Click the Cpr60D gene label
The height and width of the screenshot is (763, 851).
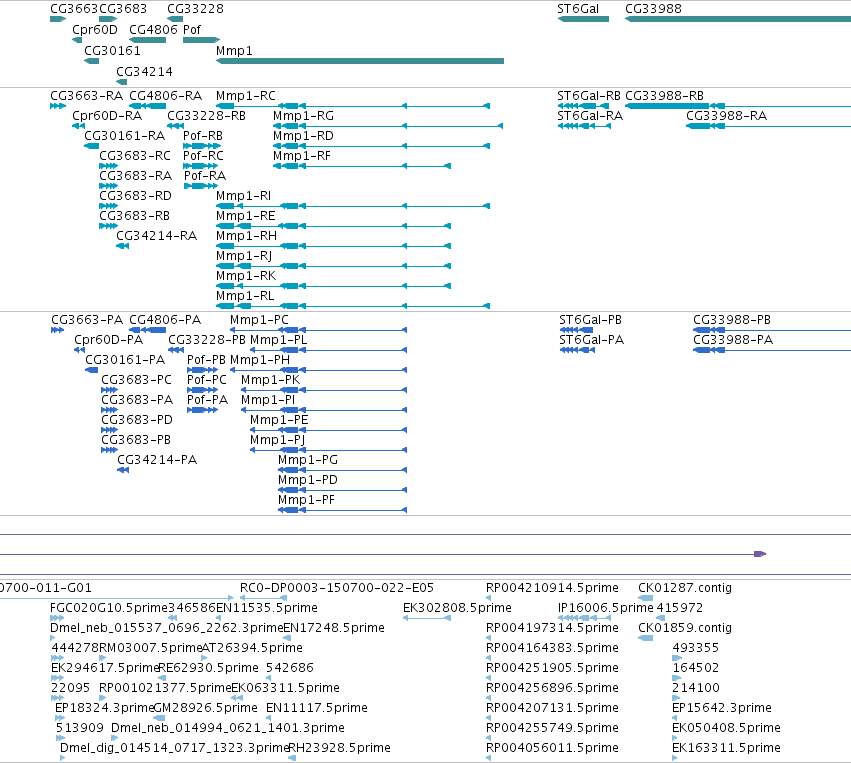pos(94,30)
